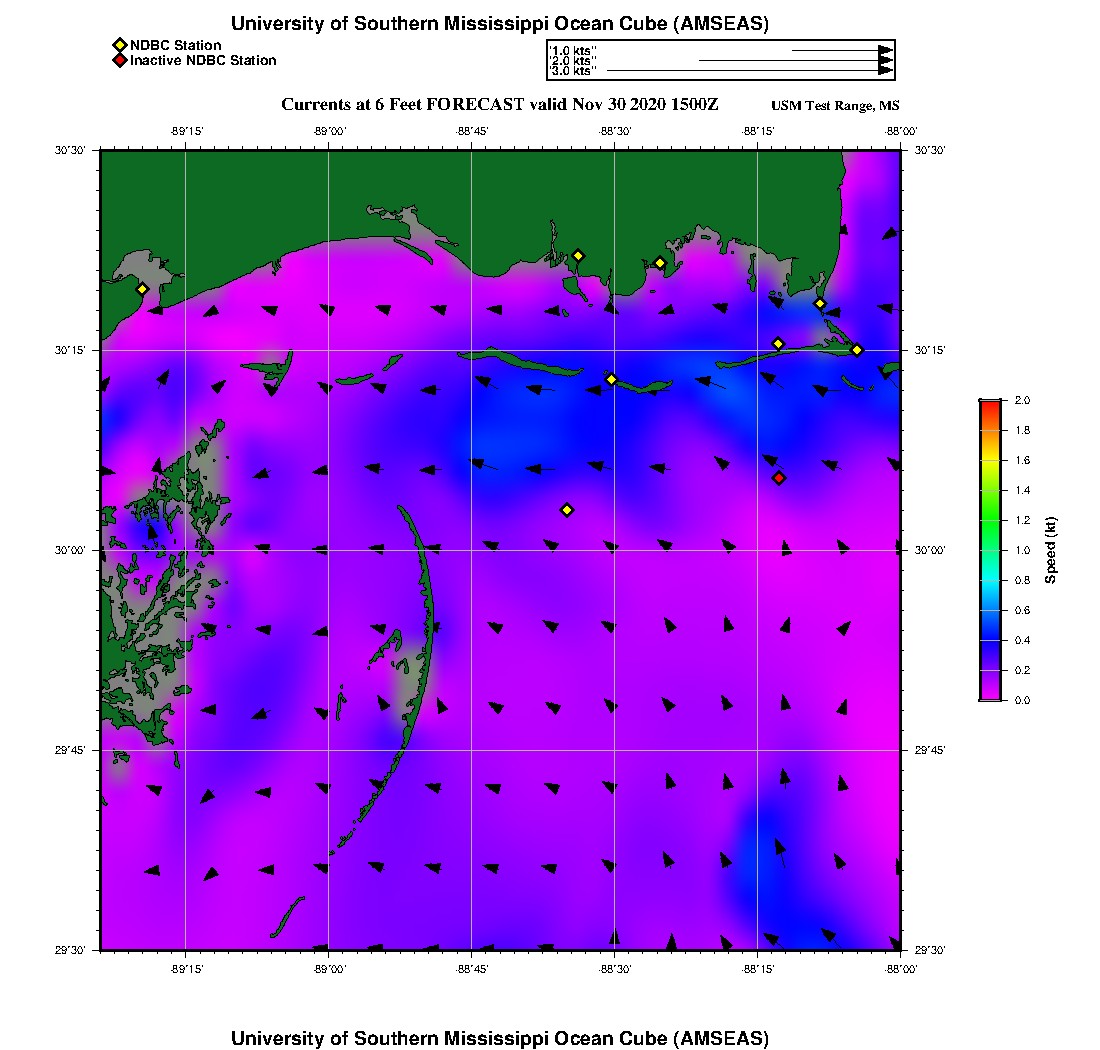Screen dimensions: 1100x1050
Task: Click the bottom AMSEAS Ocean Cube title
Action: [500, 1037]
